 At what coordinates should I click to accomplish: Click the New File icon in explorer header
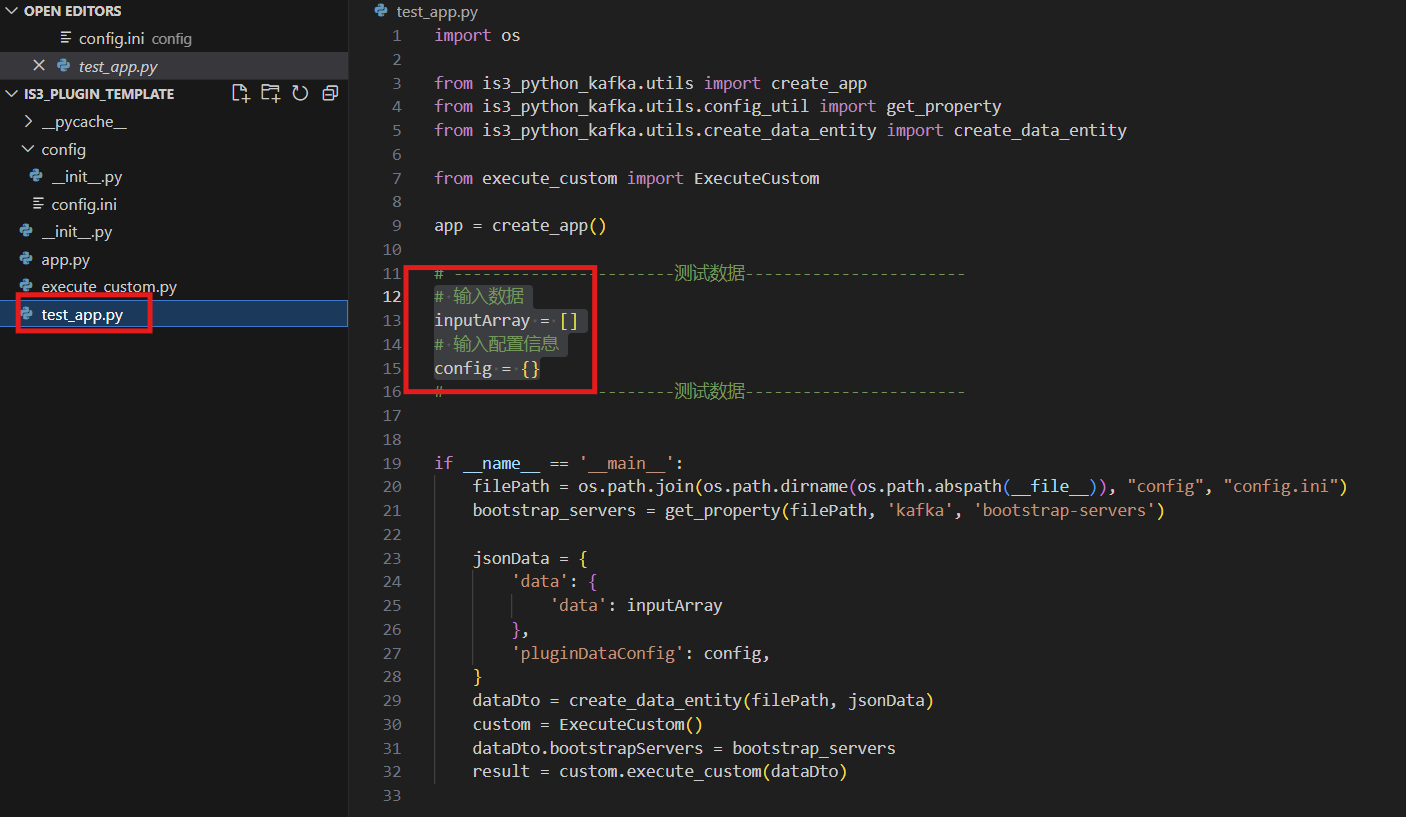240,93
